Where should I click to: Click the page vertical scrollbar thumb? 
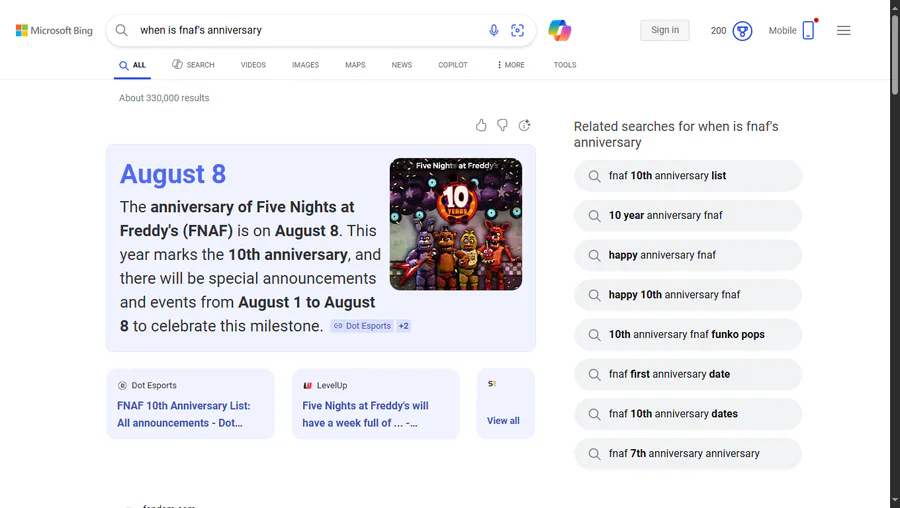tap(895, 57)
